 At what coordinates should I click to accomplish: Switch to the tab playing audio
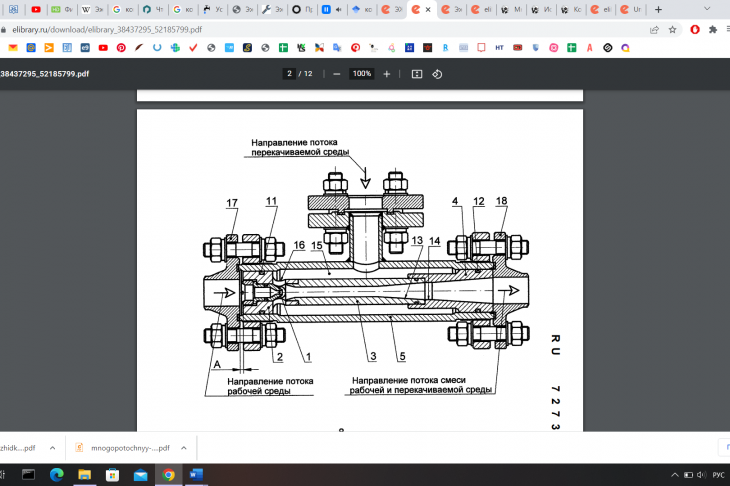point(332,9)
